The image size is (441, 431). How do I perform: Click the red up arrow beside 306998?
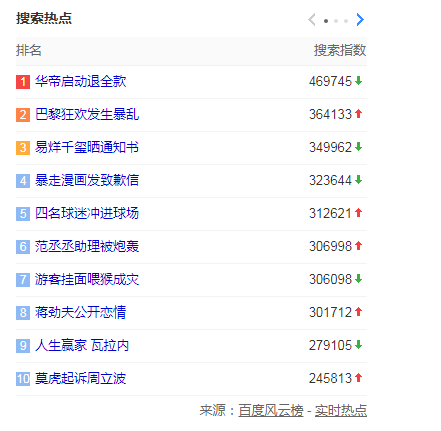(358, 245)
